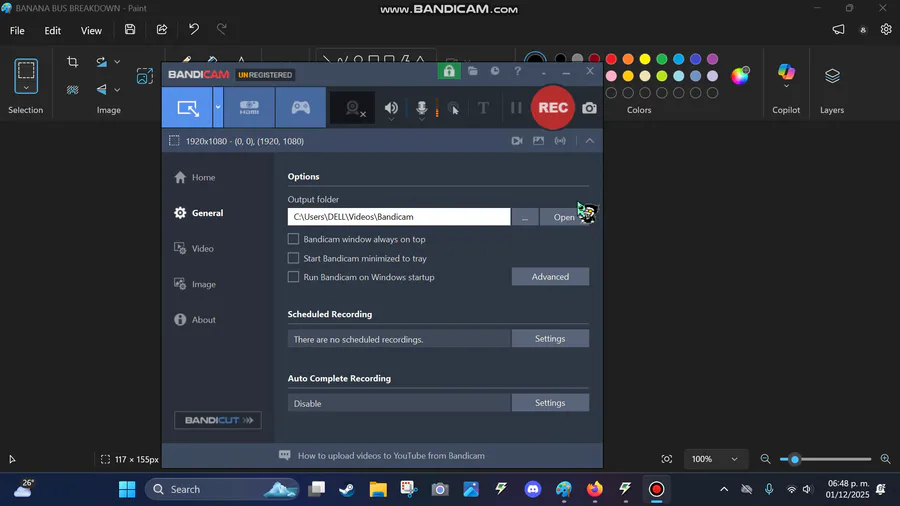Select HDMI device recording mode
Viewport: 900px width, 506px height.
[249, 108]
